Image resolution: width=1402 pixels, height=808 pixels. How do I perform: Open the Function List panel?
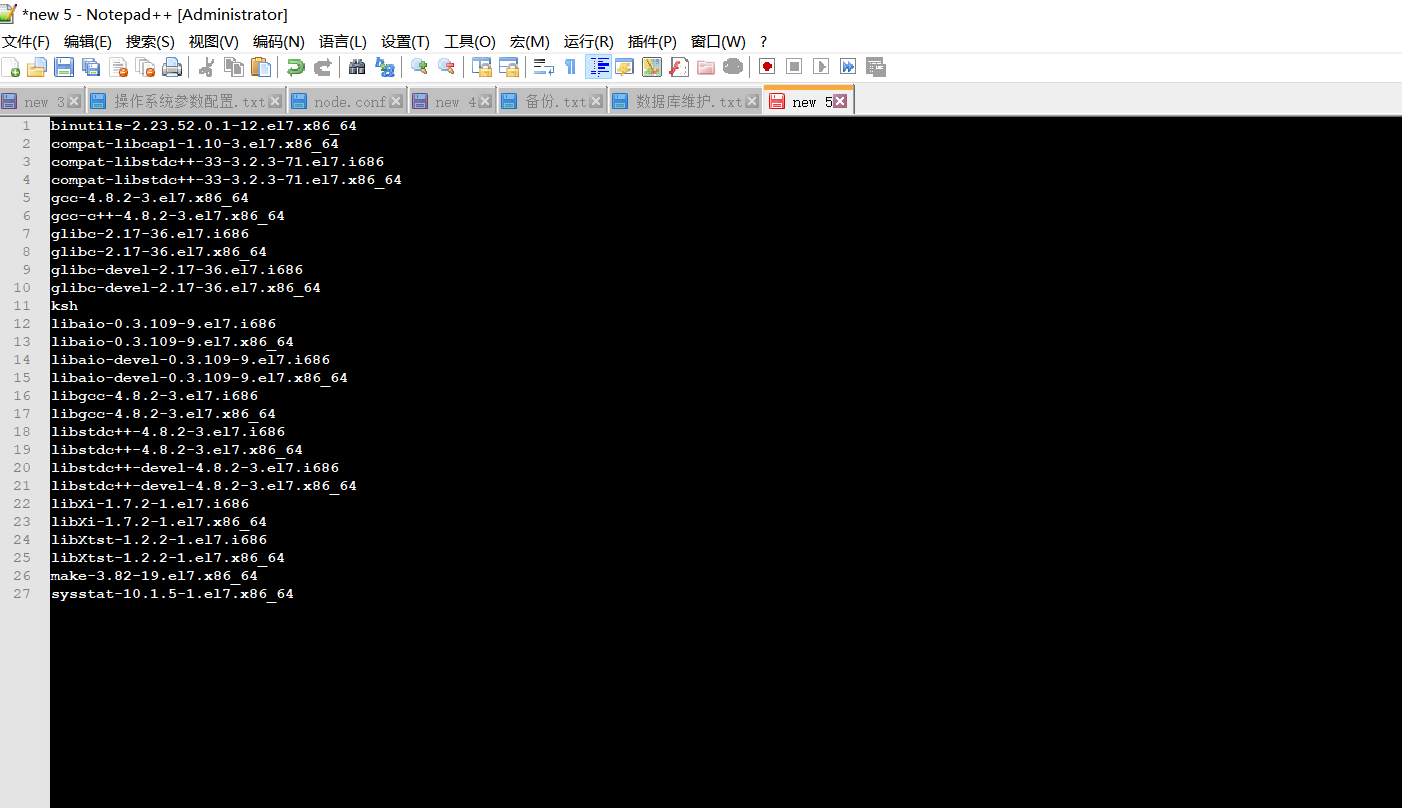coord(679,67)
